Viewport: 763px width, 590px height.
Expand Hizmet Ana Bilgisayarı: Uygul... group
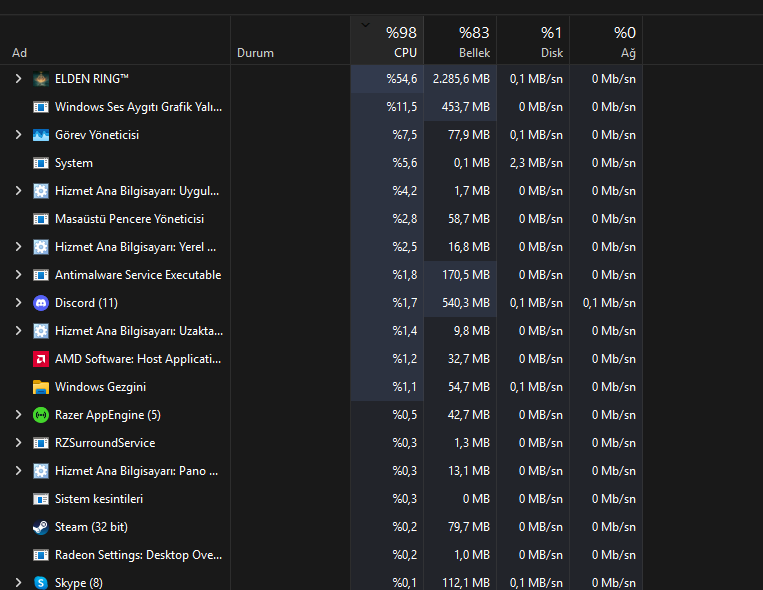18,190
